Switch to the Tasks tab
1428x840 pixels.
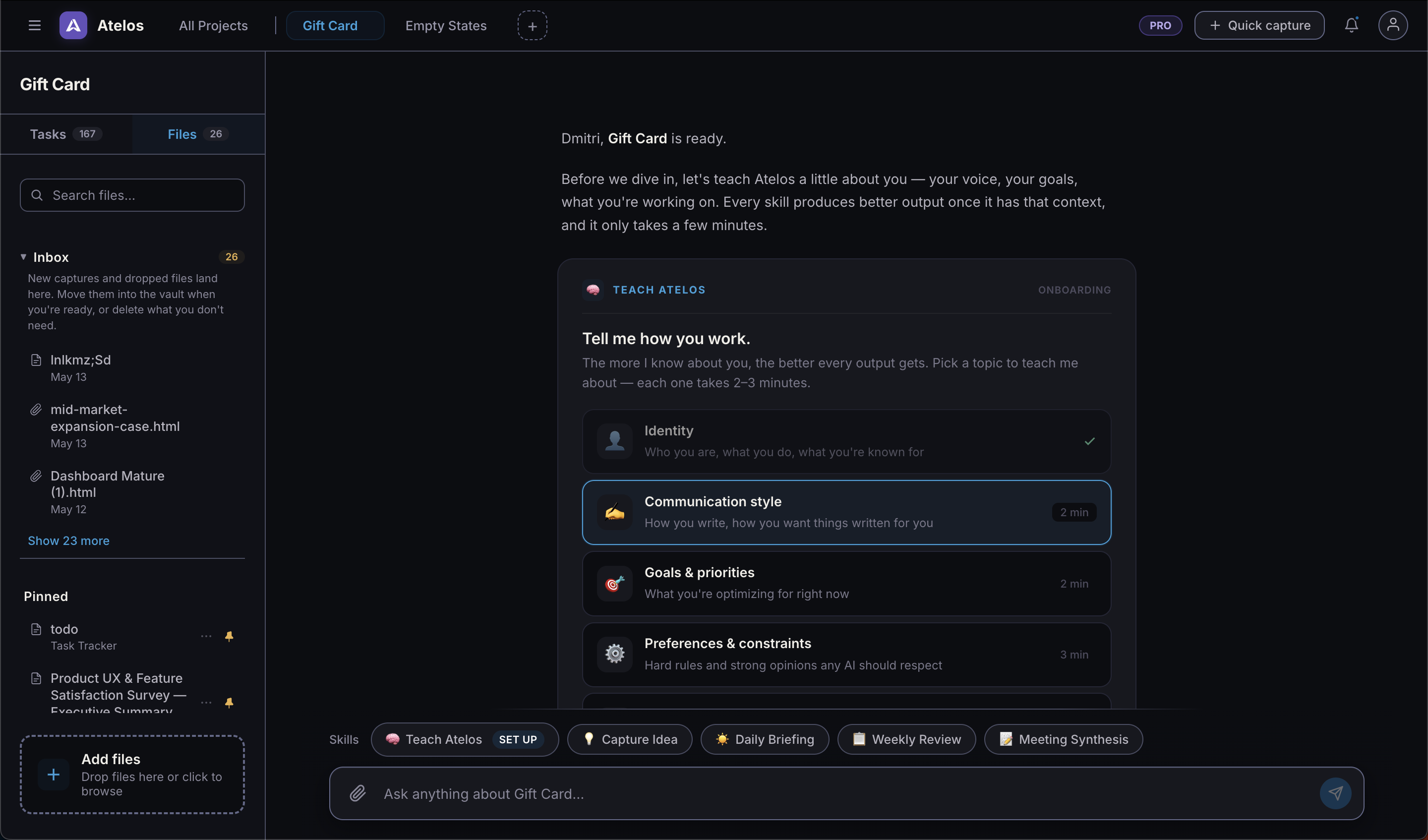66,134
